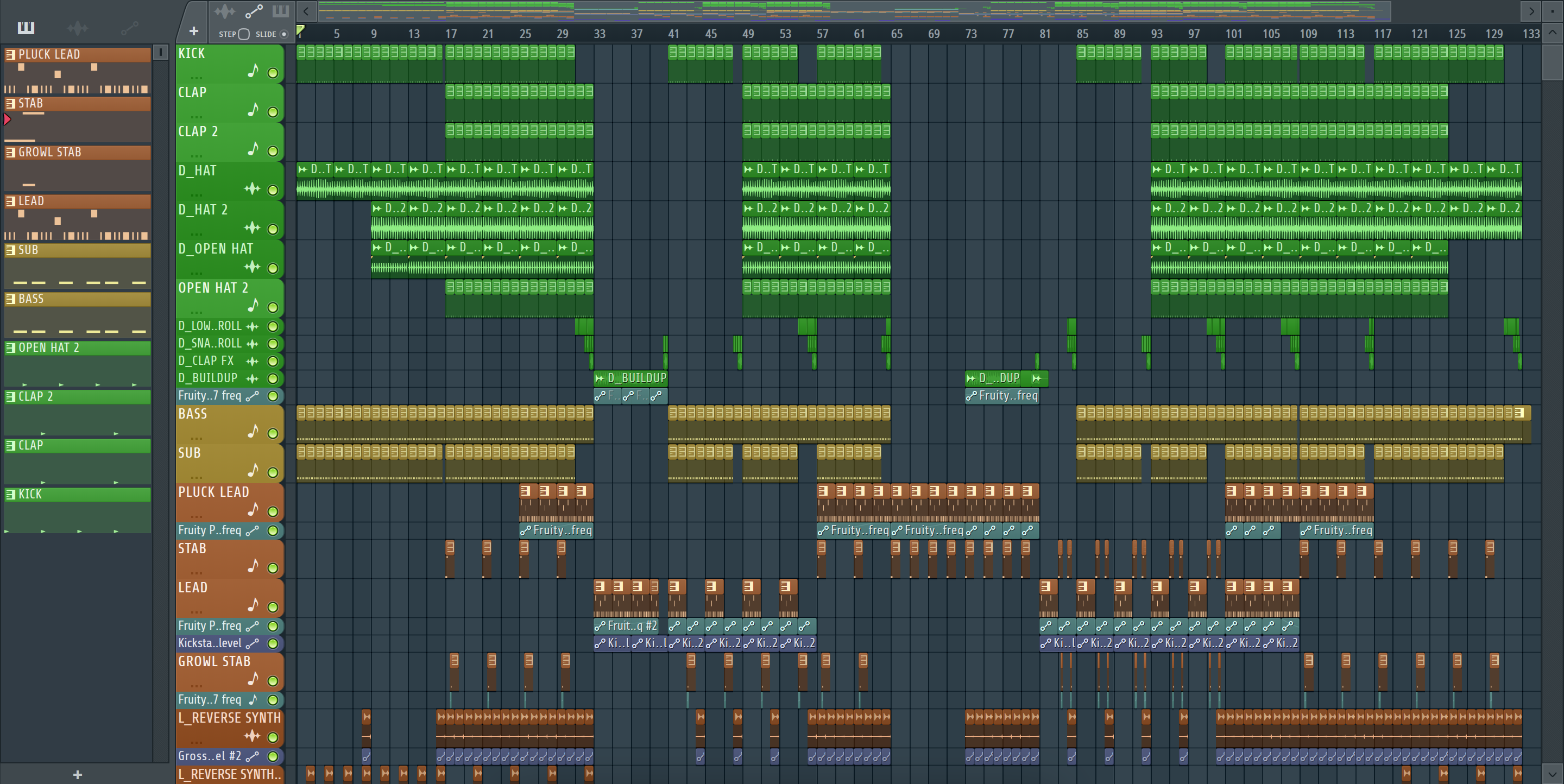Click the note icon on STAB track

pyautogui.click(x=253, y=566)
